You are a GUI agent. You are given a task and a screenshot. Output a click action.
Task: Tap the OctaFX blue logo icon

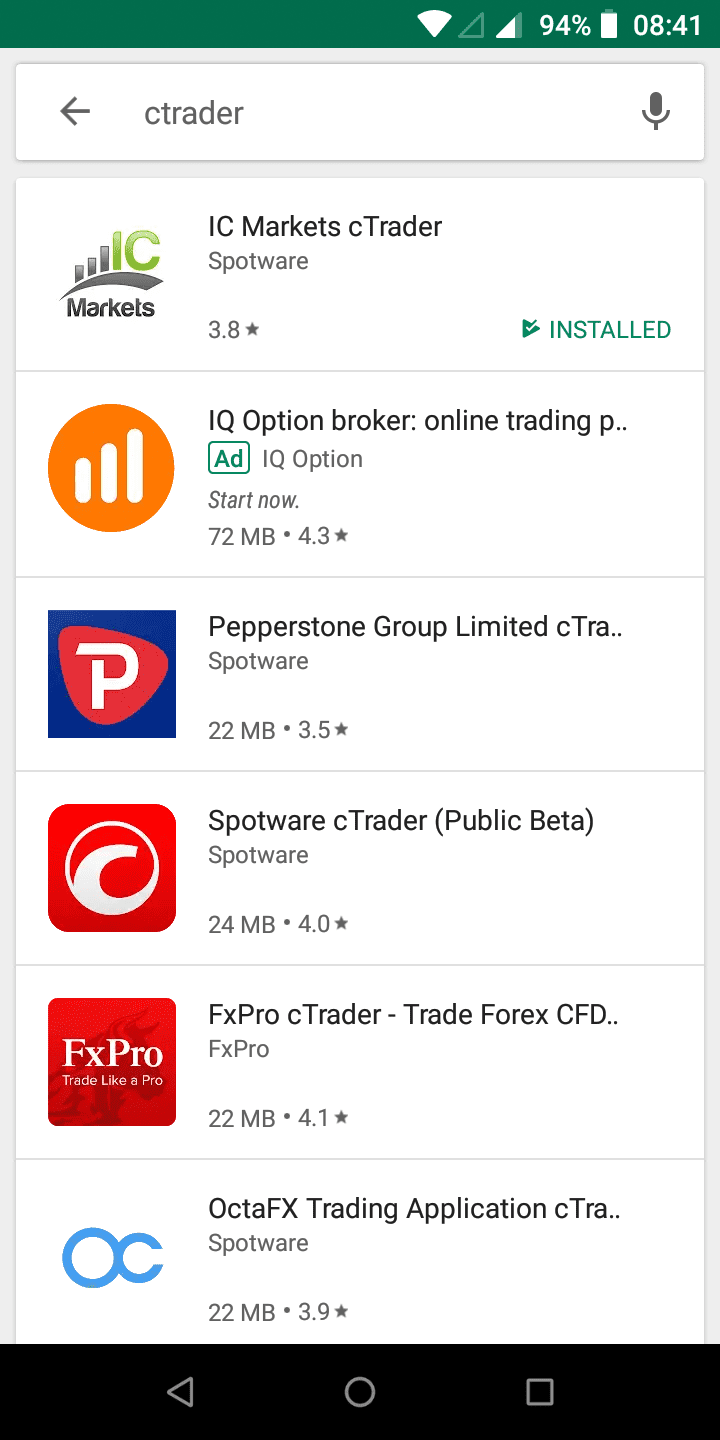(111, 1256)
